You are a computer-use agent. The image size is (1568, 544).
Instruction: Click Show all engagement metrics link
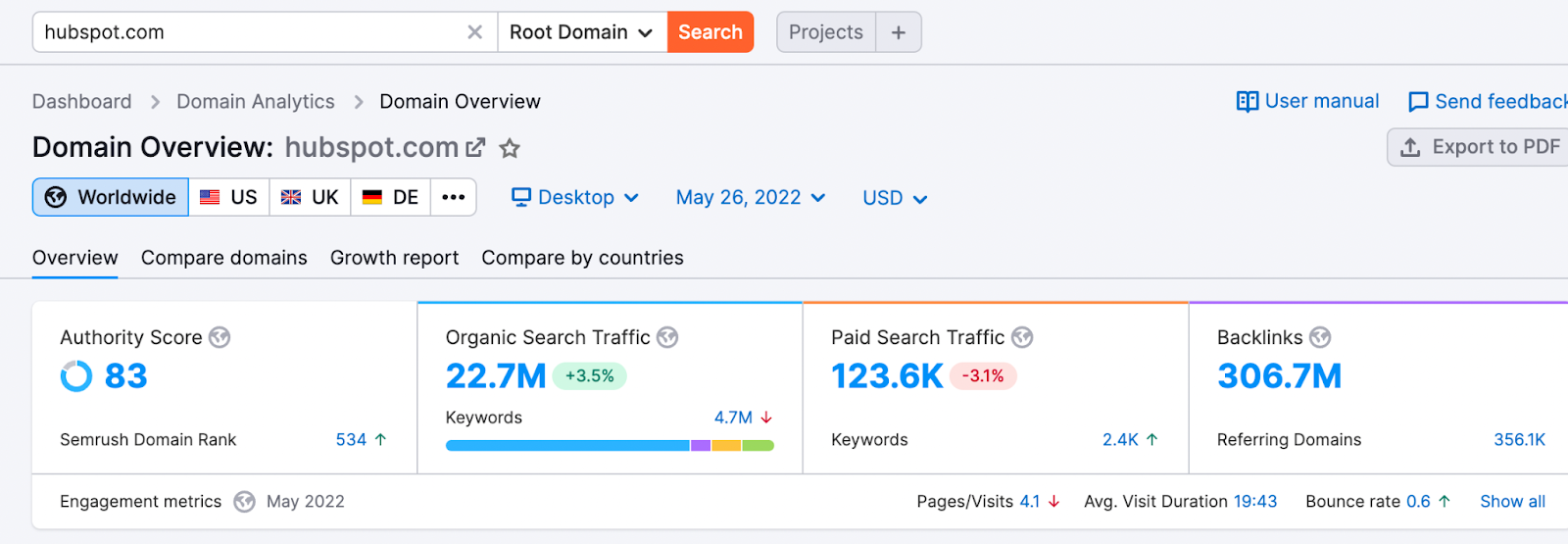pyautogui.click(x=1512, y=502)
